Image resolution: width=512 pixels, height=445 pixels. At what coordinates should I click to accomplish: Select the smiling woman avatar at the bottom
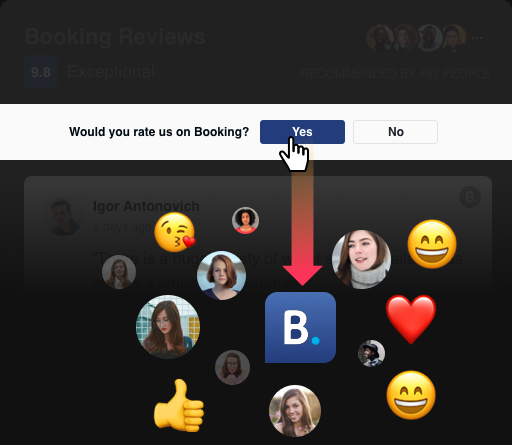[x=295, y=411]
